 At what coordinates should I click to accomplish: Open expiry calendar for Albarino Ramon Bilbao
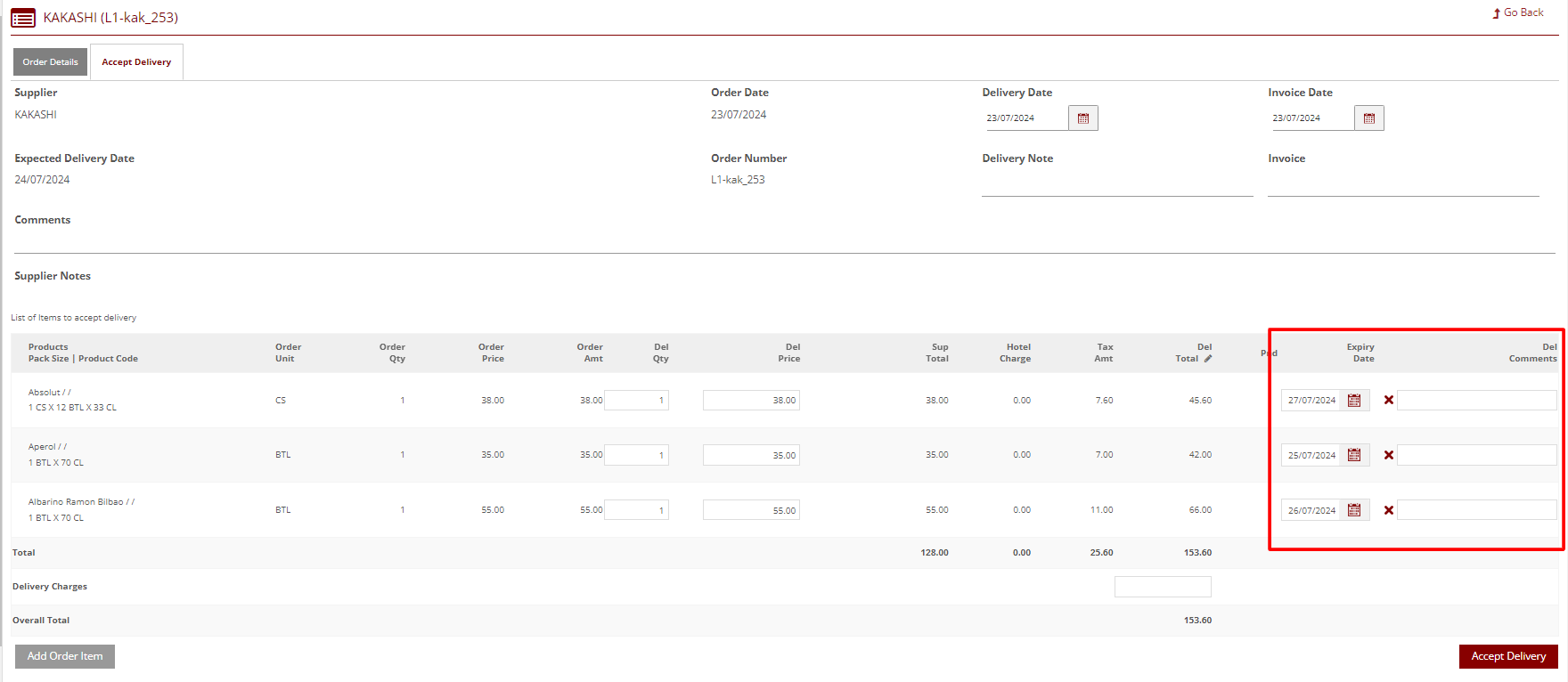pos(1354,510)
